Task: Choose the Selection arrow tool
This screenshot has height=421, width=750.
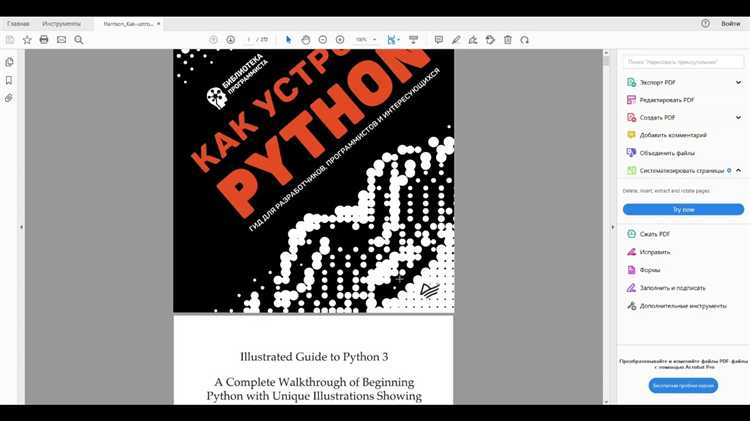Action: 288,40
